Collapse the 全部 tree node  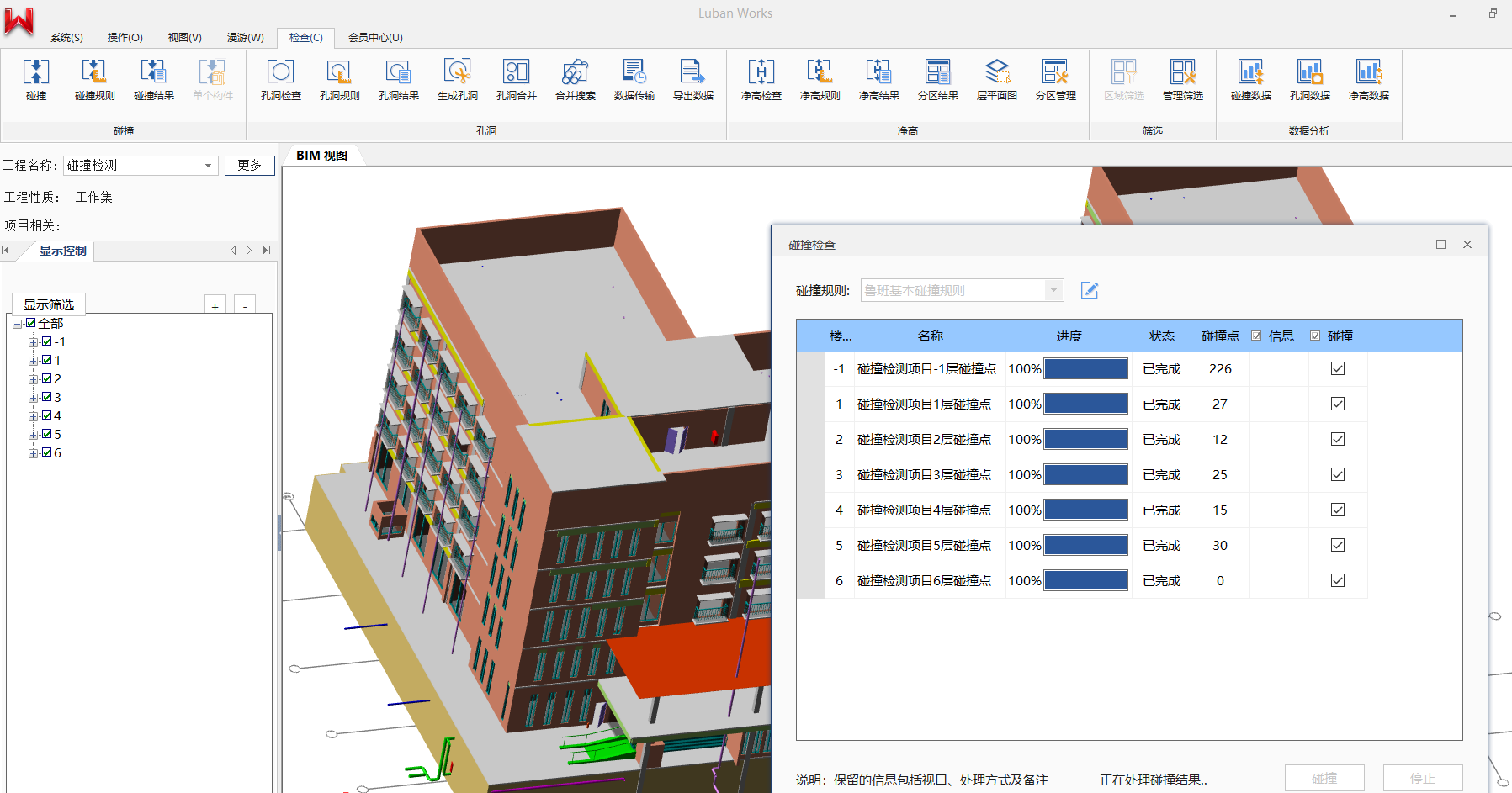coord(17,324)
